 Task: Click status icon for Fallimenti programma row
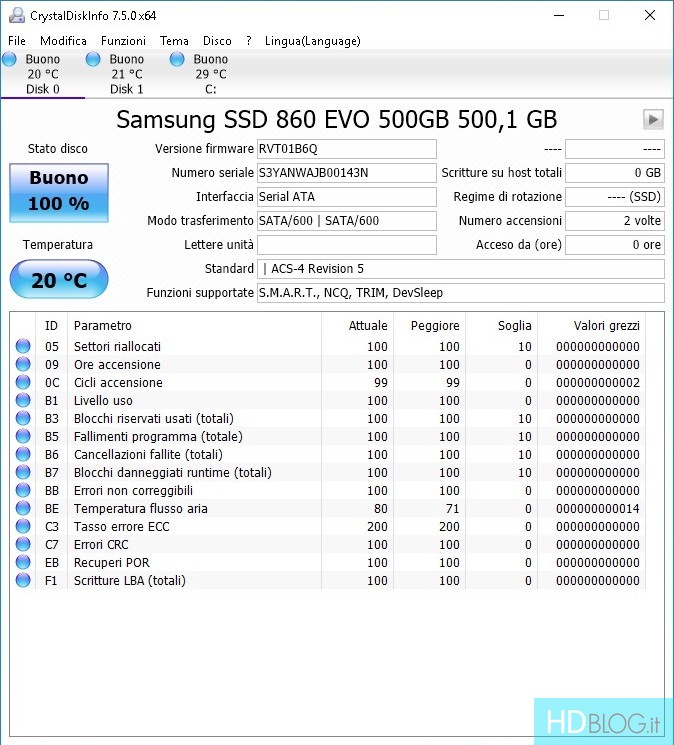click(x=23, y=436)
